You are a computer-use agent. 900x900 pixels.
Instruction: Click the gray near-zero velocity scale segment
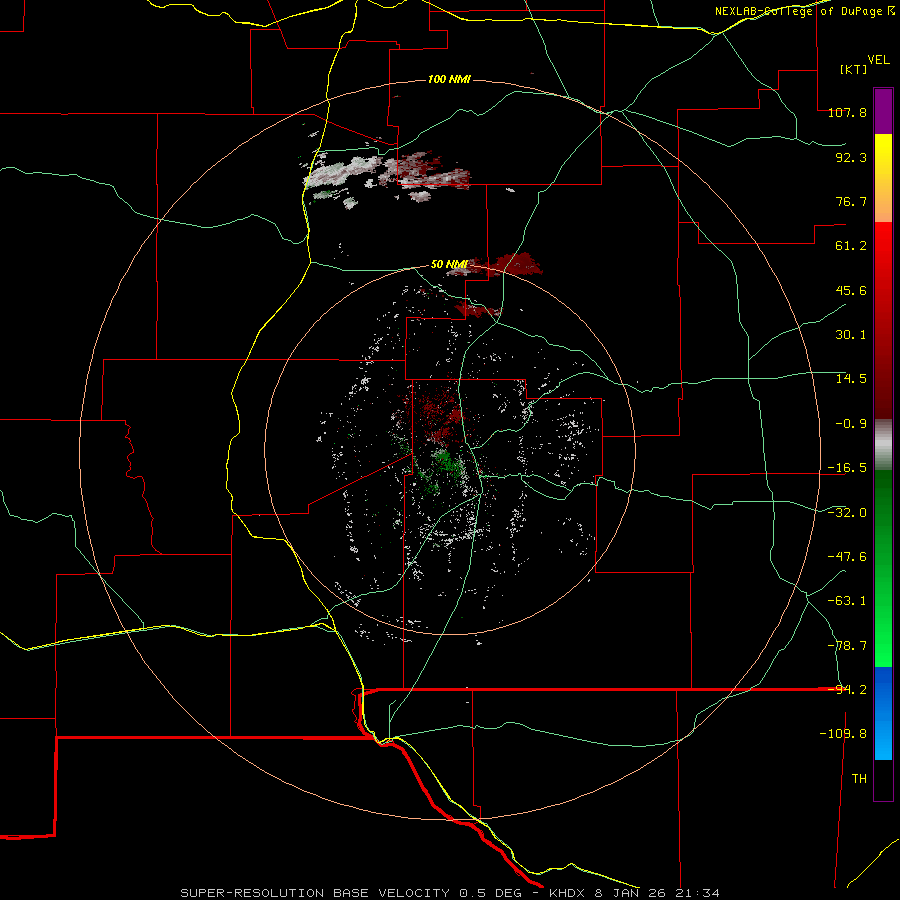883,444
